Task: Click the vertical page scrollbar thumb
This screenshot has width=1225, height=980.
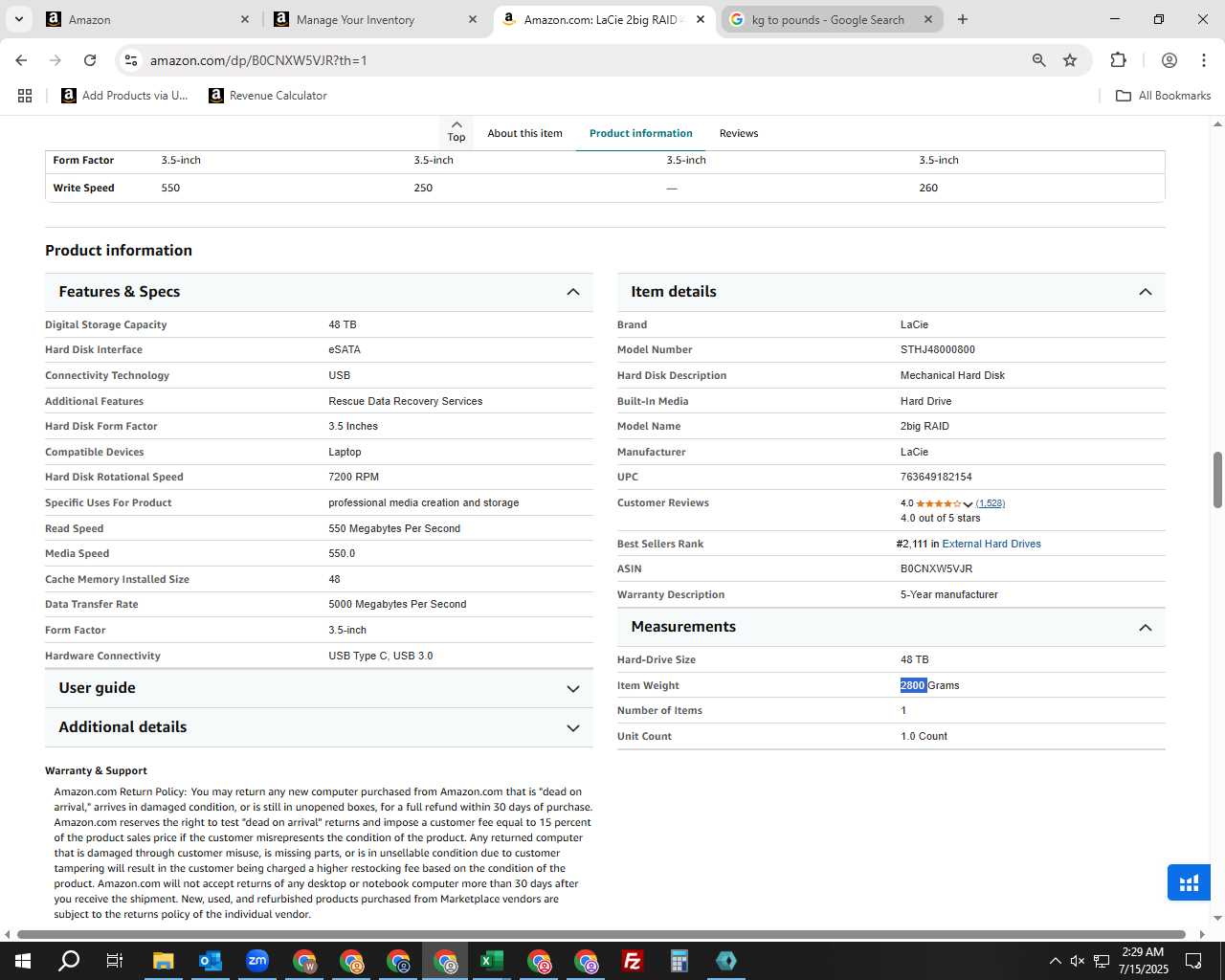Action: [1217, 479]
